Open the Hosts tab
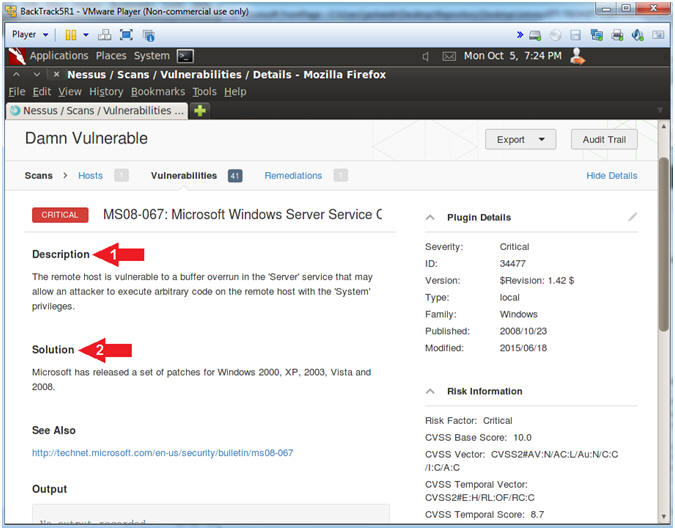The height and width of the screenshot is (530, 675). (x=90, y=176)
